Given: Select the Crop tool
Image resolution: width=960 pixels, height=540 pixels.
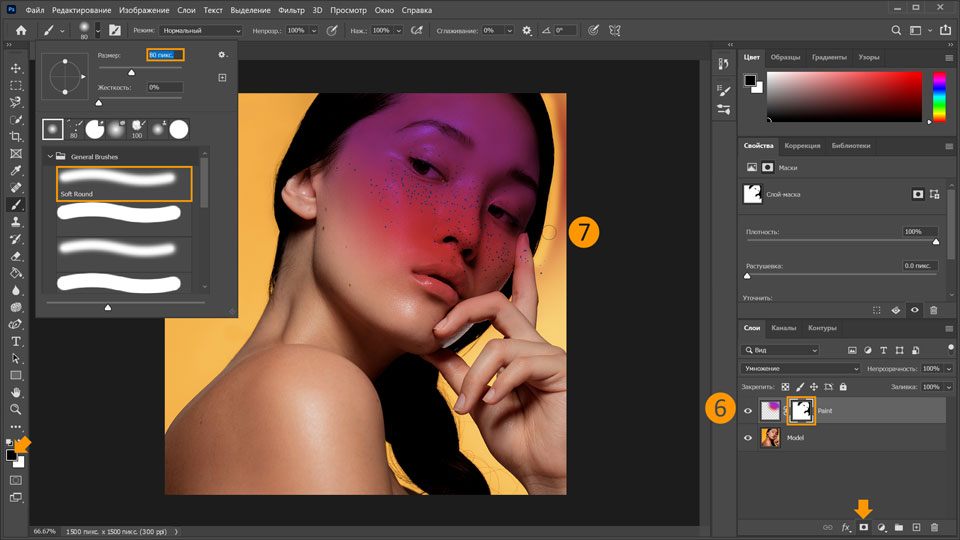Looking at the screenshot, I should click(x=16, y=136).
